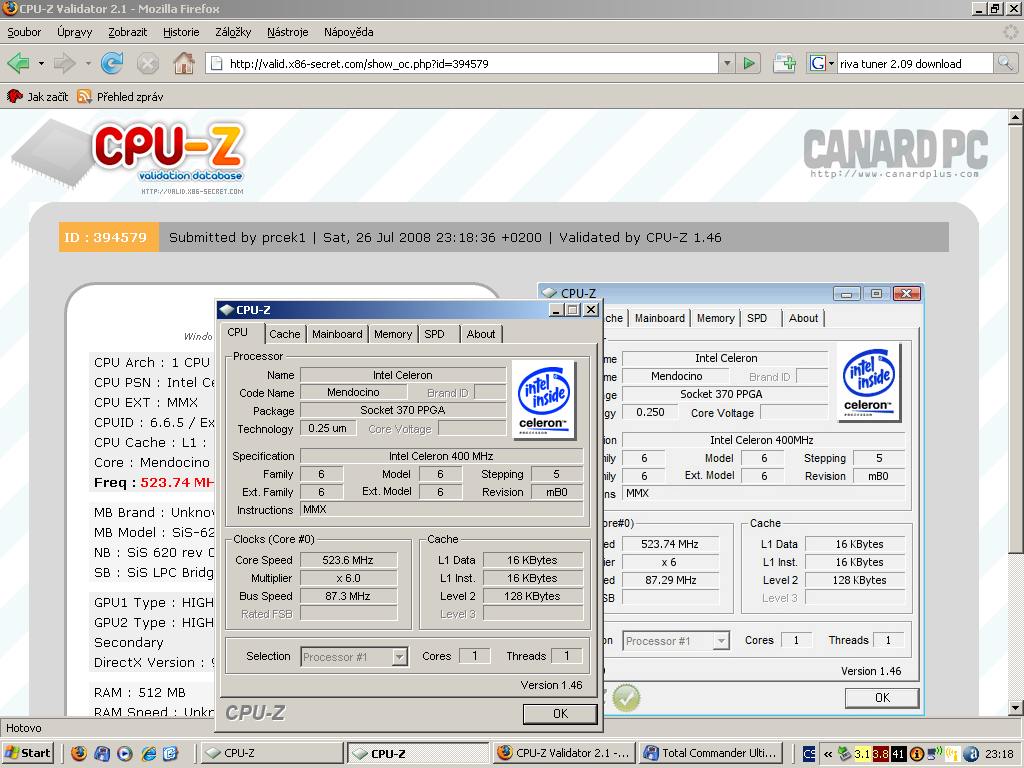This screenshot has width=1024, height=768.
Task: Click the green Go arrow next to address bar
Action: click(749, 63)
